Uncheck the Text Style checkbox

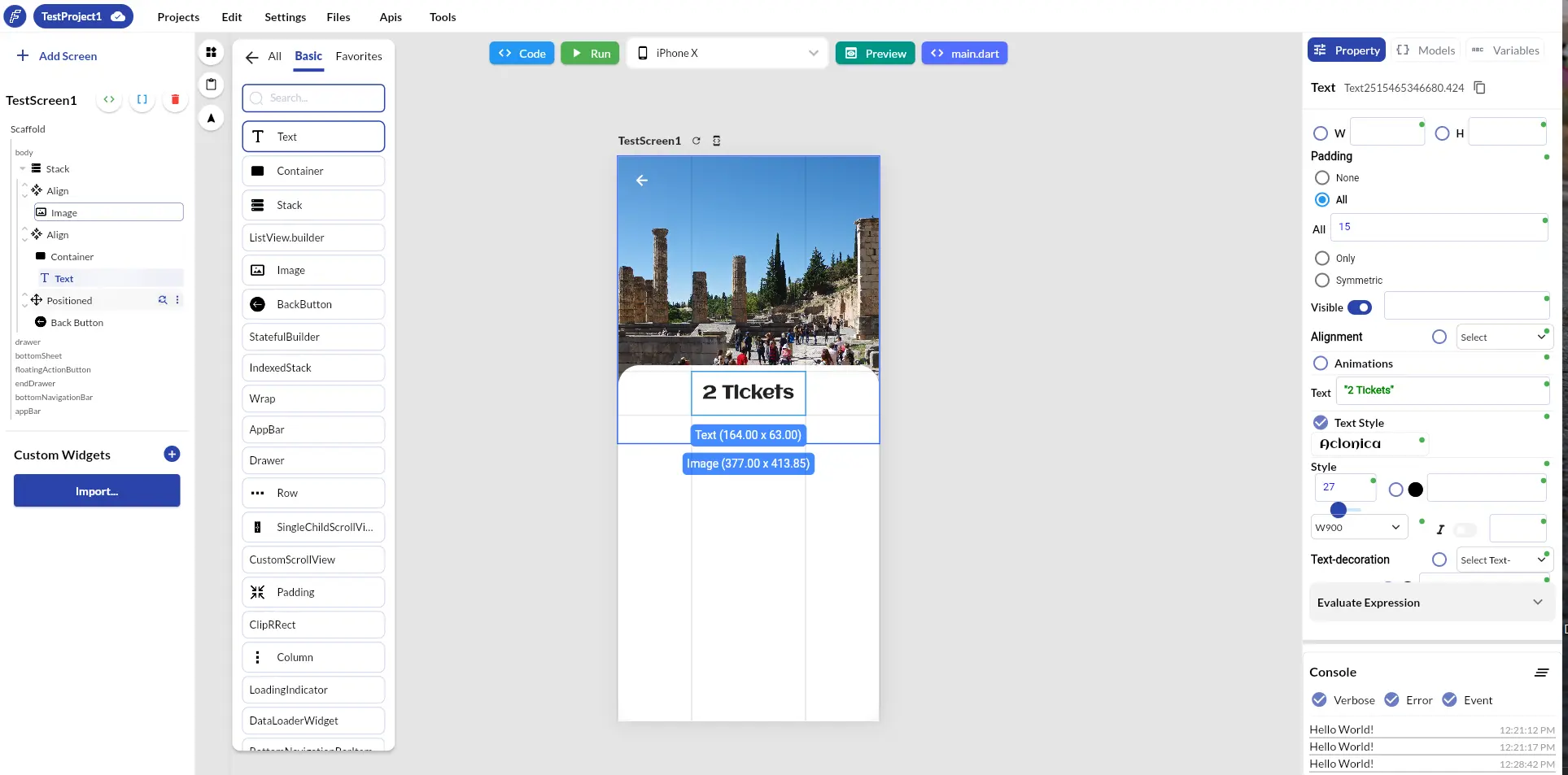point(1321,422)
